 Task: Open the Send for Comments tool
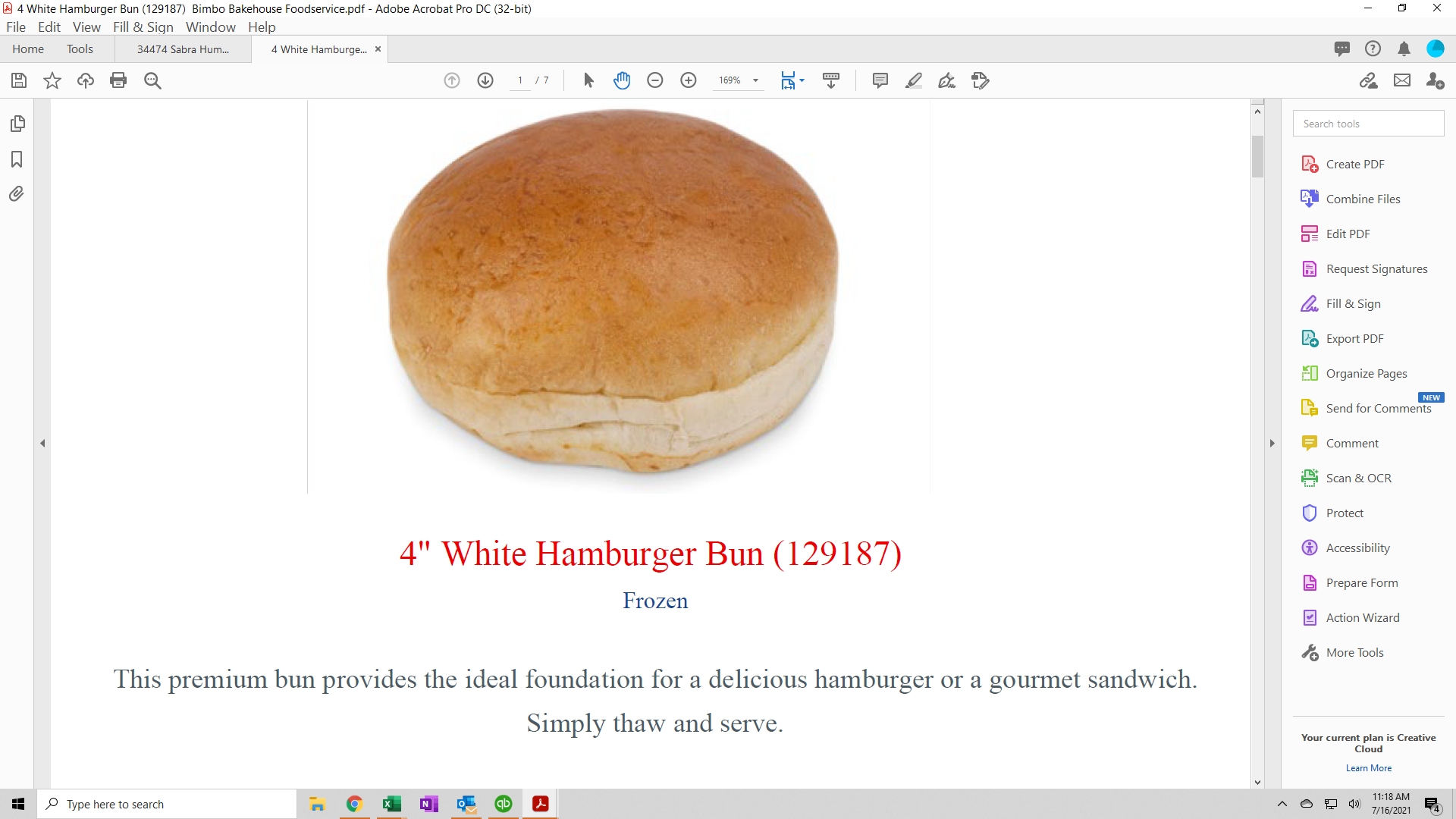tap(1378, 409)
